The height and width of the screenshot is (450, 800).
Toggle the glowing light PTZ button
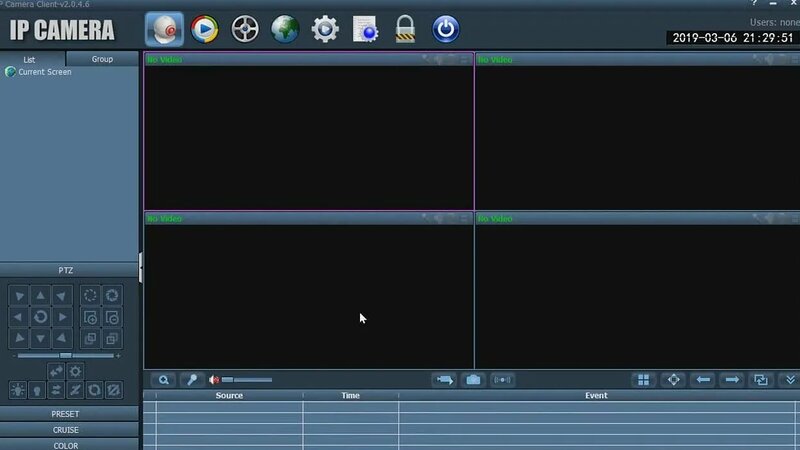pyautogui.click(x=17, y=390)
